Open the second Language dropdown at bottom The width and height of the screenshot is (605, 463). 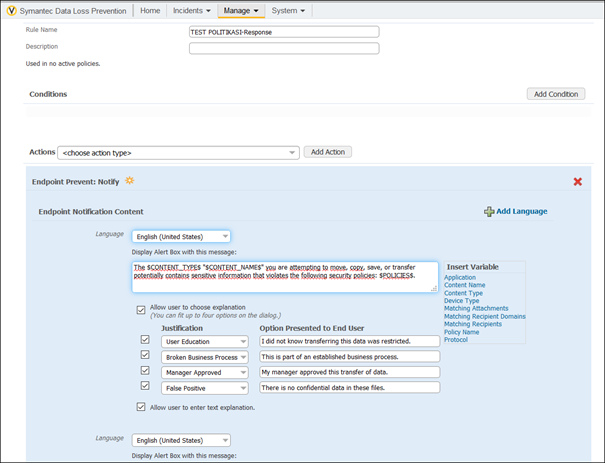click(x=181, y=440)
